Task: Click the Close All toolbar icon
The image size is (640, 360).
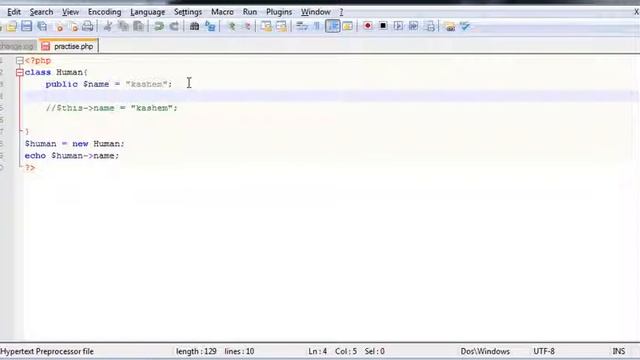Action: coord(73,27)
